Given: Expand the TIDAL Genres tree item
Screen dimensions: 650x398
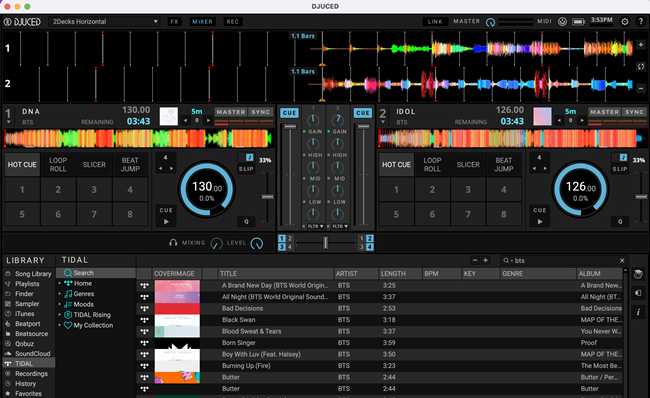Looking at the screenshot, I should [60, 294].
